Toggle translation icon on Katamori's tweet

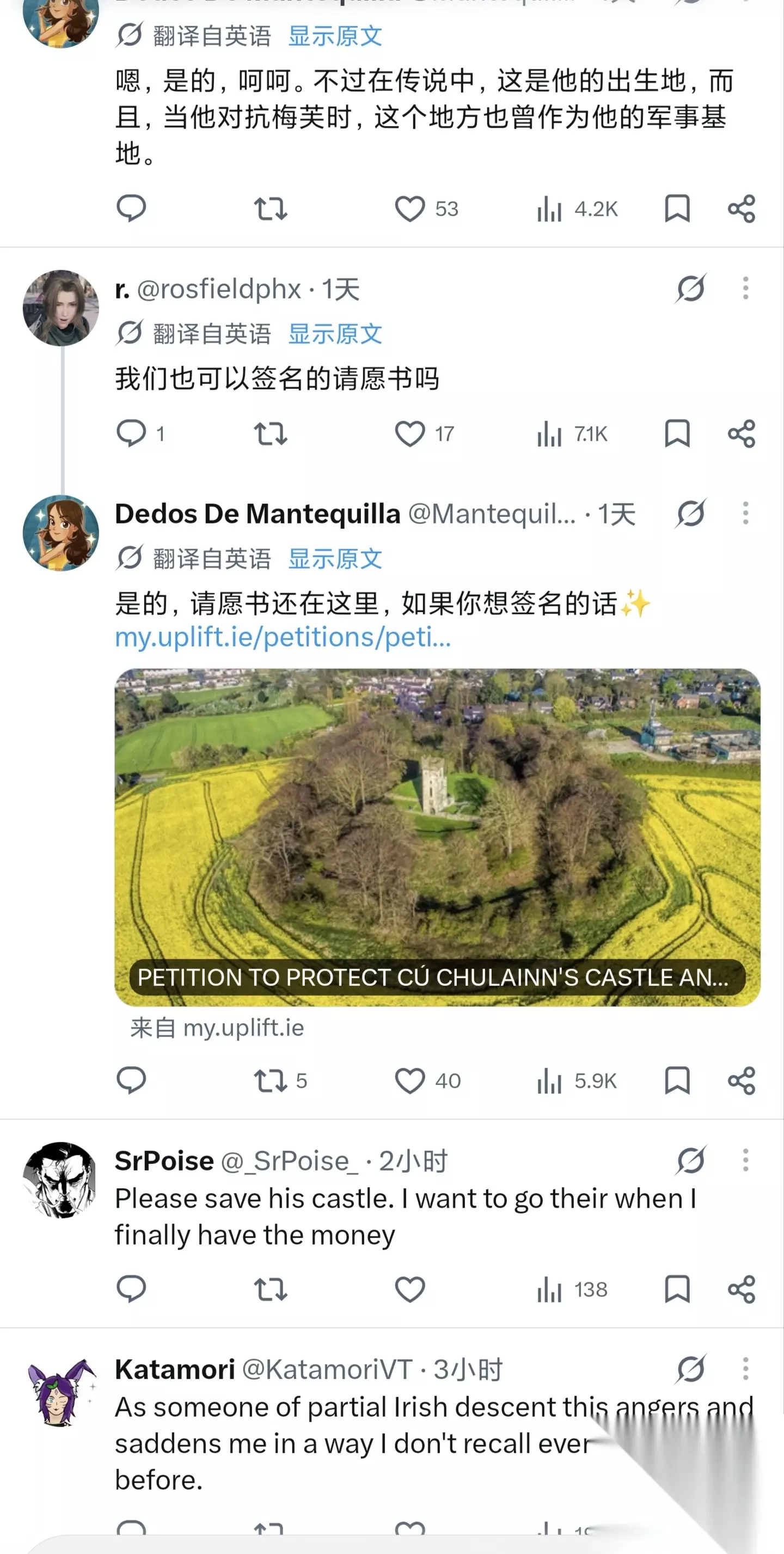pyautogui.click(x=690, y=1369)
